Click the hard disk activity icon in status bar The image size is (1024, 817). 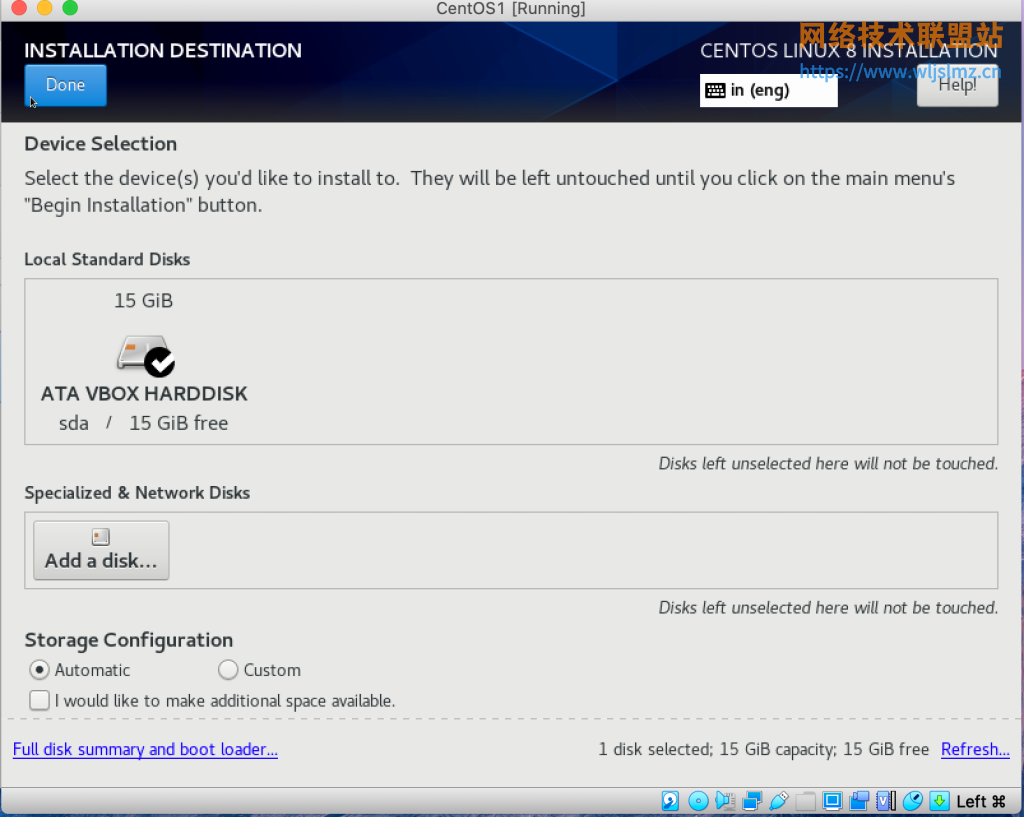tap(669, 800)
